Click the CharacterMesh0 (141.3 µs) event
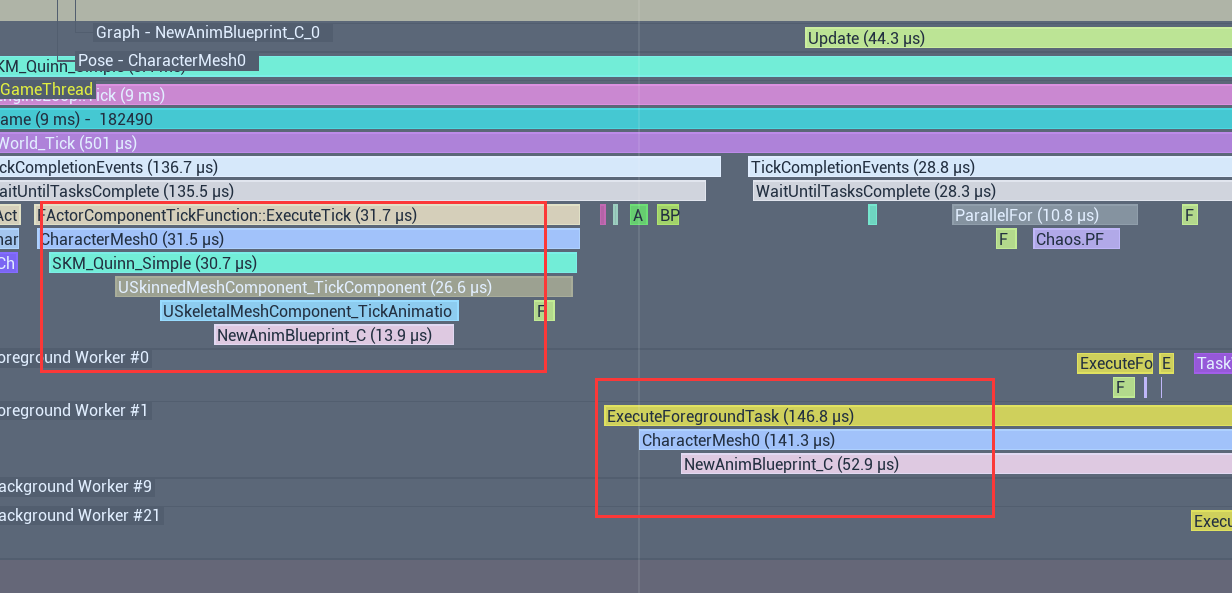The height and width of the screenshot is (593, 1232). pyautogui.click(x=935, y=440)
